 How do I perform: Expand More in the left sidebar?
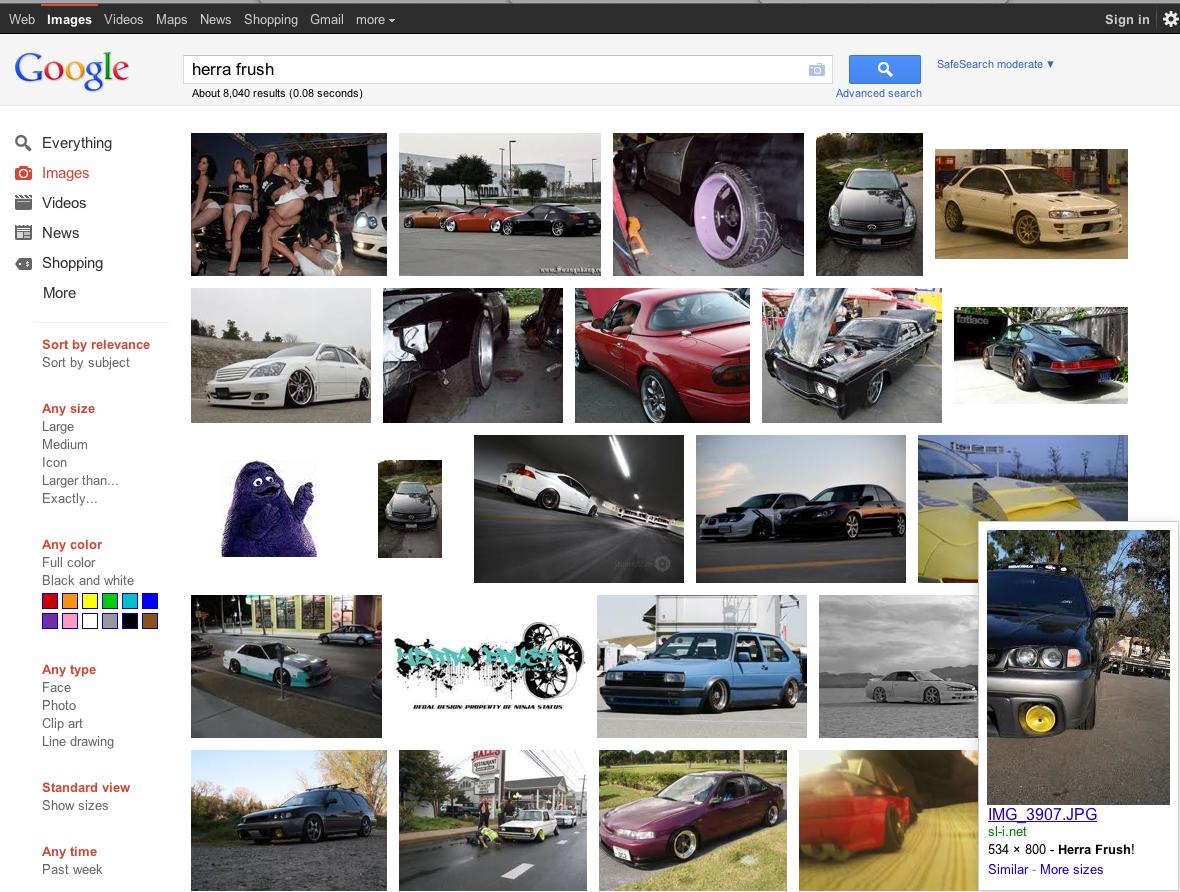coord(59,293)
